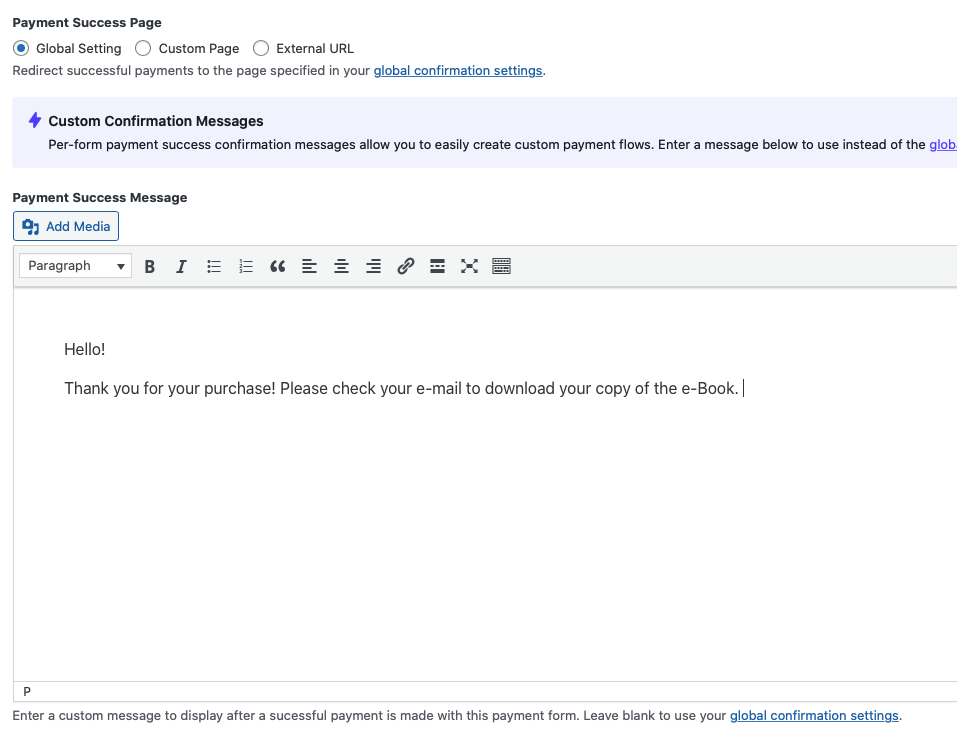
Task: Click inside the message editor text area
Action: pos(480,520)
